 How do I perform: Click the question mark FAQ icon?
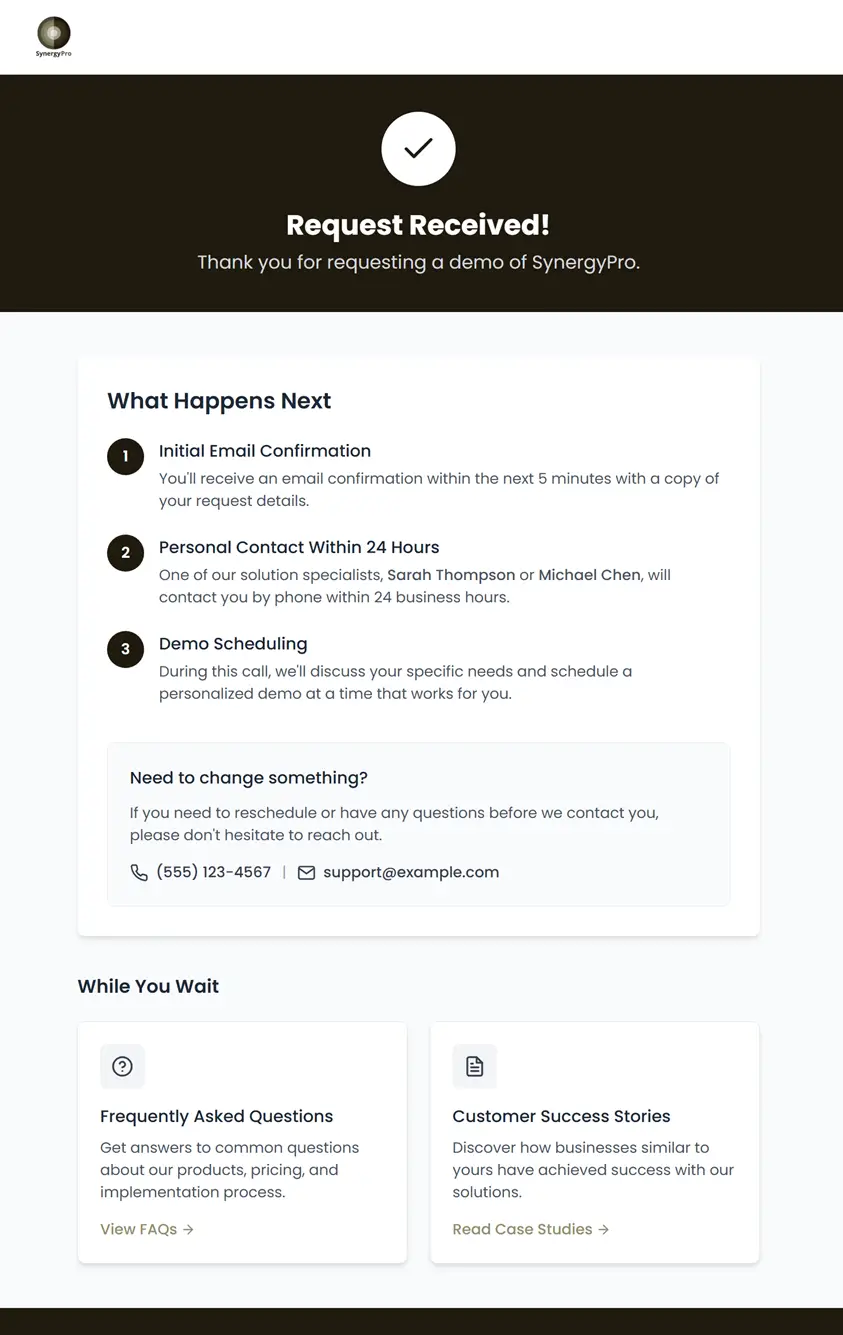[122, 1066]
